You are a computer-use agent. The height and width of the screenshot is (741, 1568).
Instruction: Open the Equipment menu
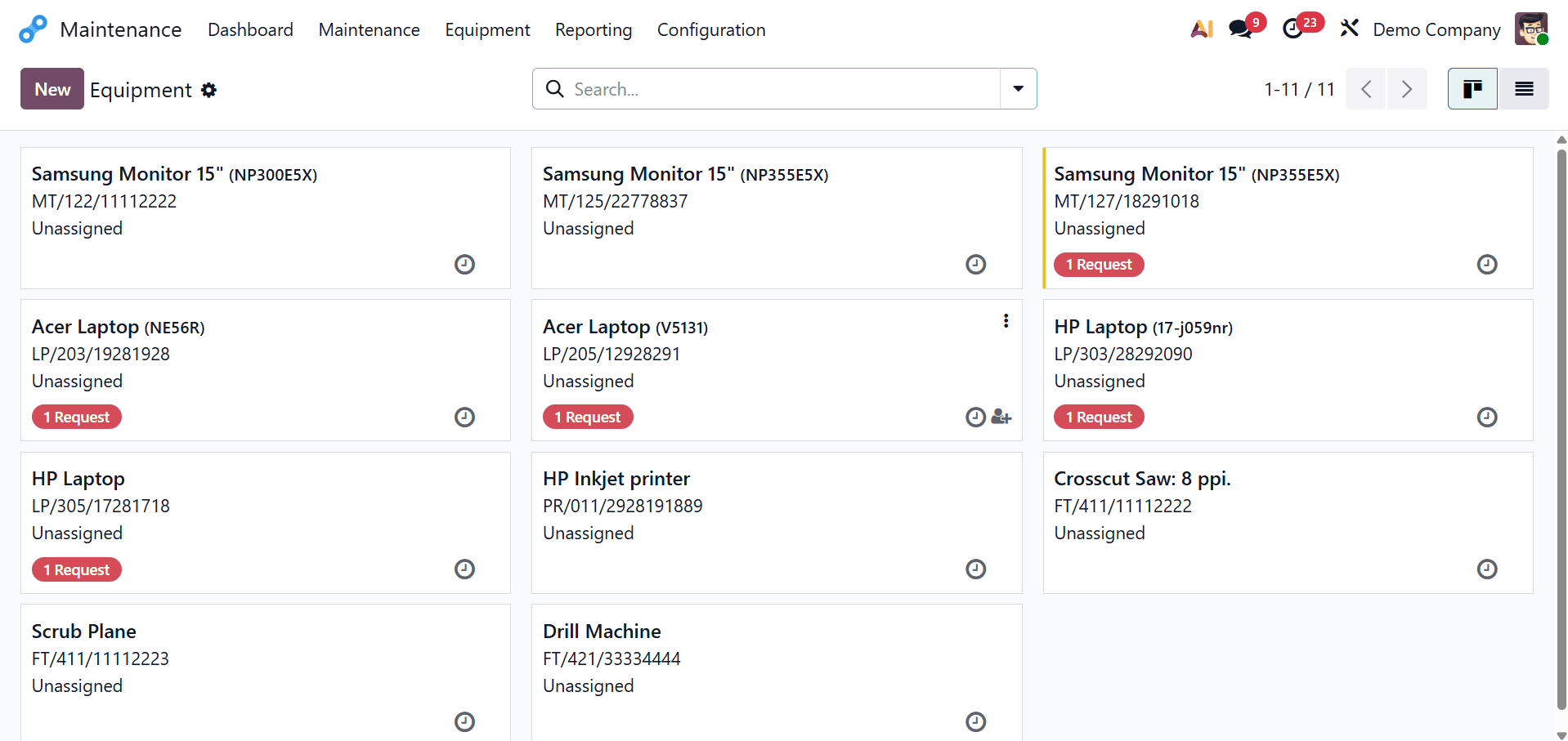[x=487, y=29]
